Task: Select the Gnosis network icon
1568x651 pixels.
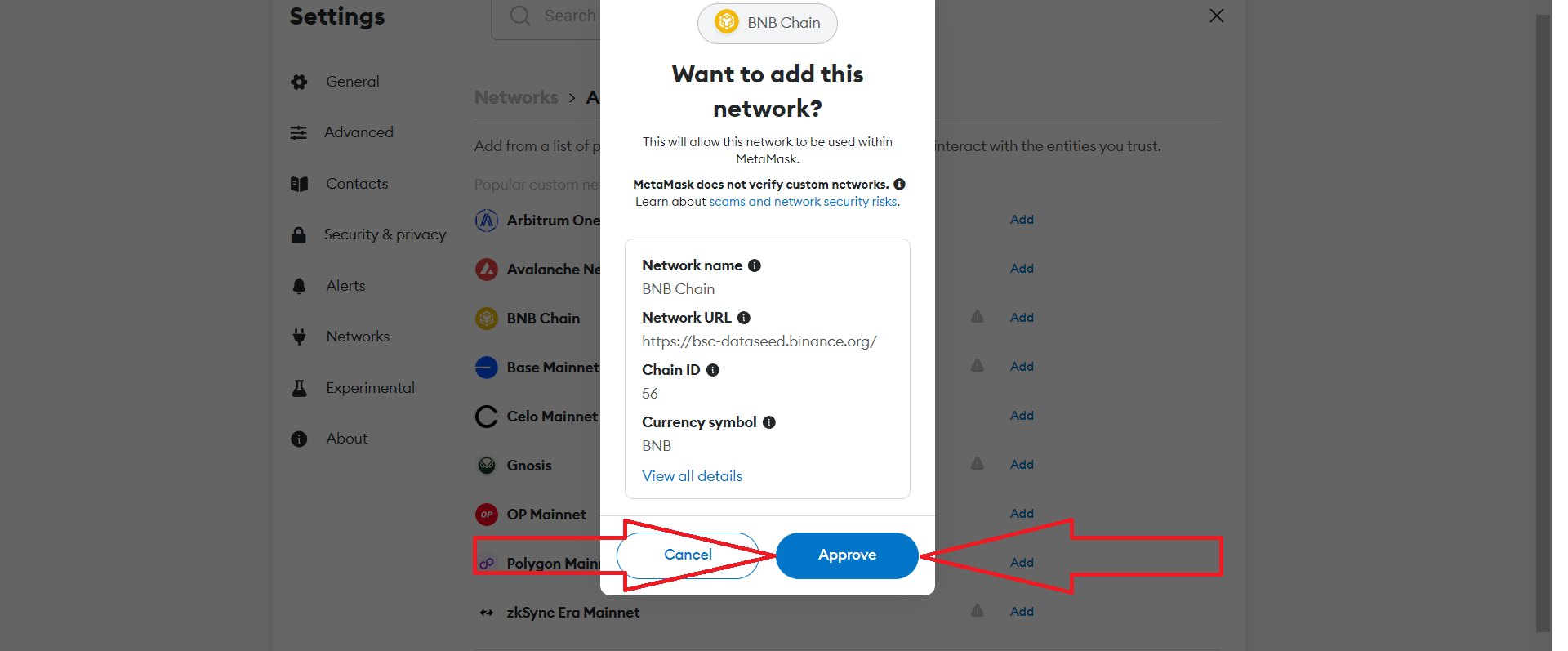Action: pyautogui.click(x=487, y=465)
